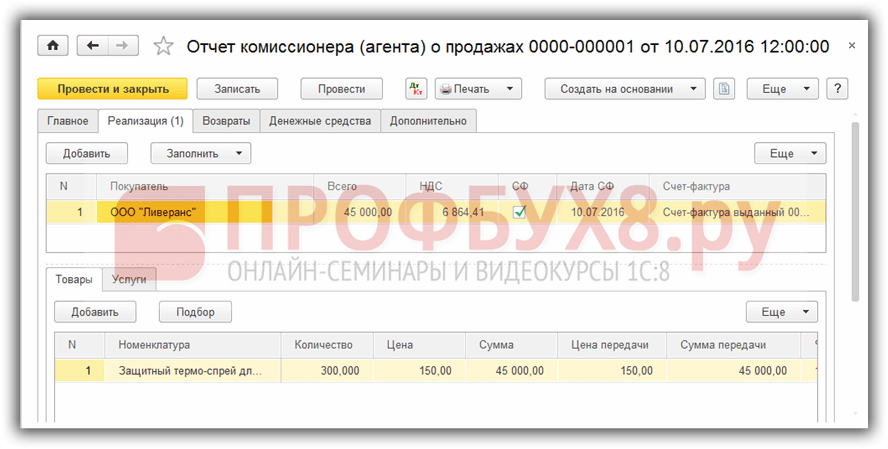Image resolution: width=888 pixels, height=449 pixels.
Task: Toggle the СФ checkbox for ООО "Ливеранс"
Action: 519,212
